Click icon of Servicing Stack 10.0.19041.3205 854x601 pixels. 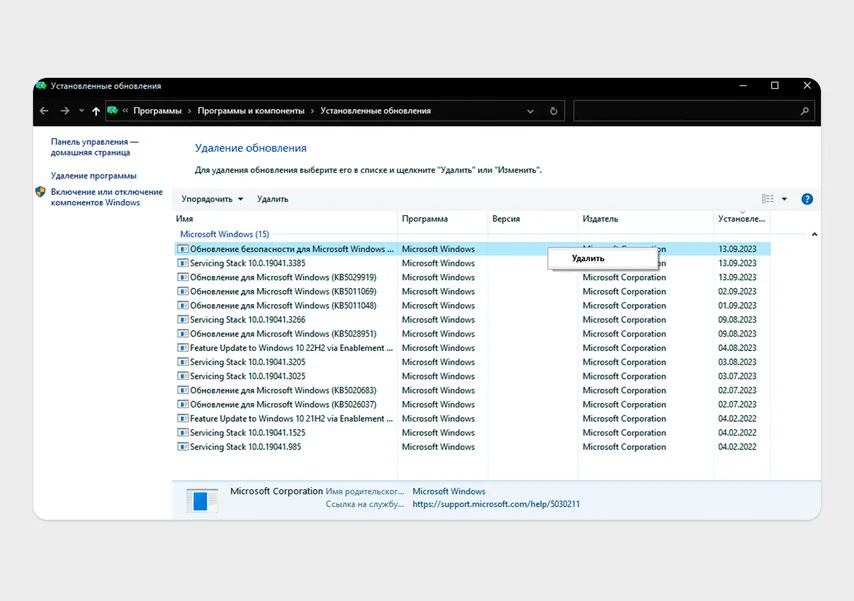click(183, 362)
